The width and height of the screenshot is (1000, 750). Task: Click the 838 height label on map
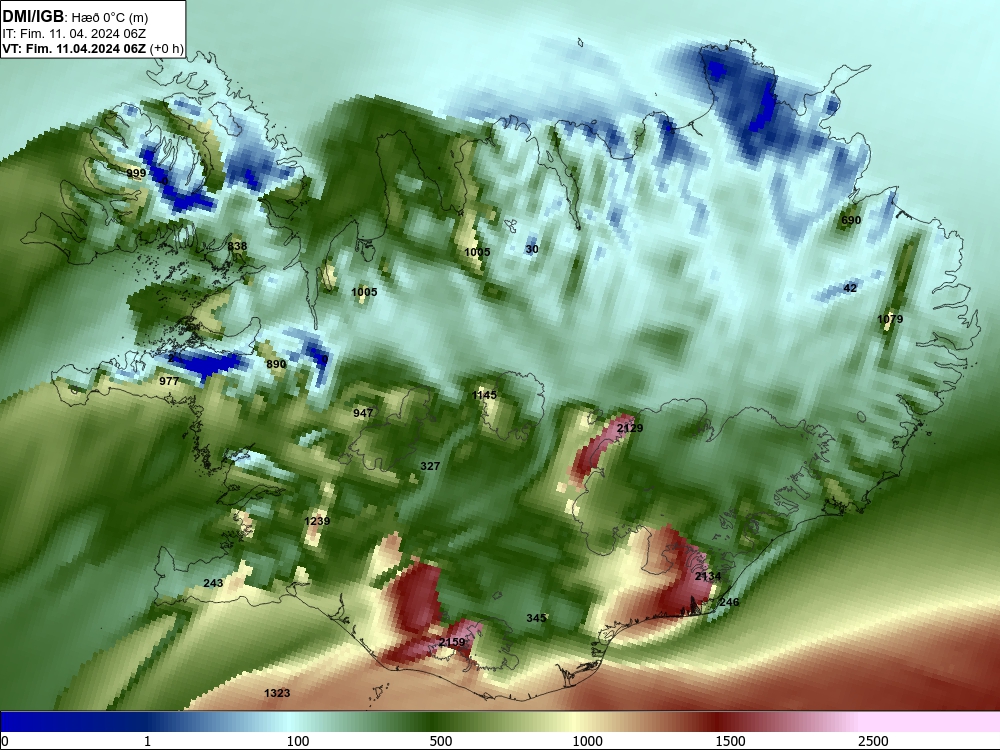click(x=237, y=246)
